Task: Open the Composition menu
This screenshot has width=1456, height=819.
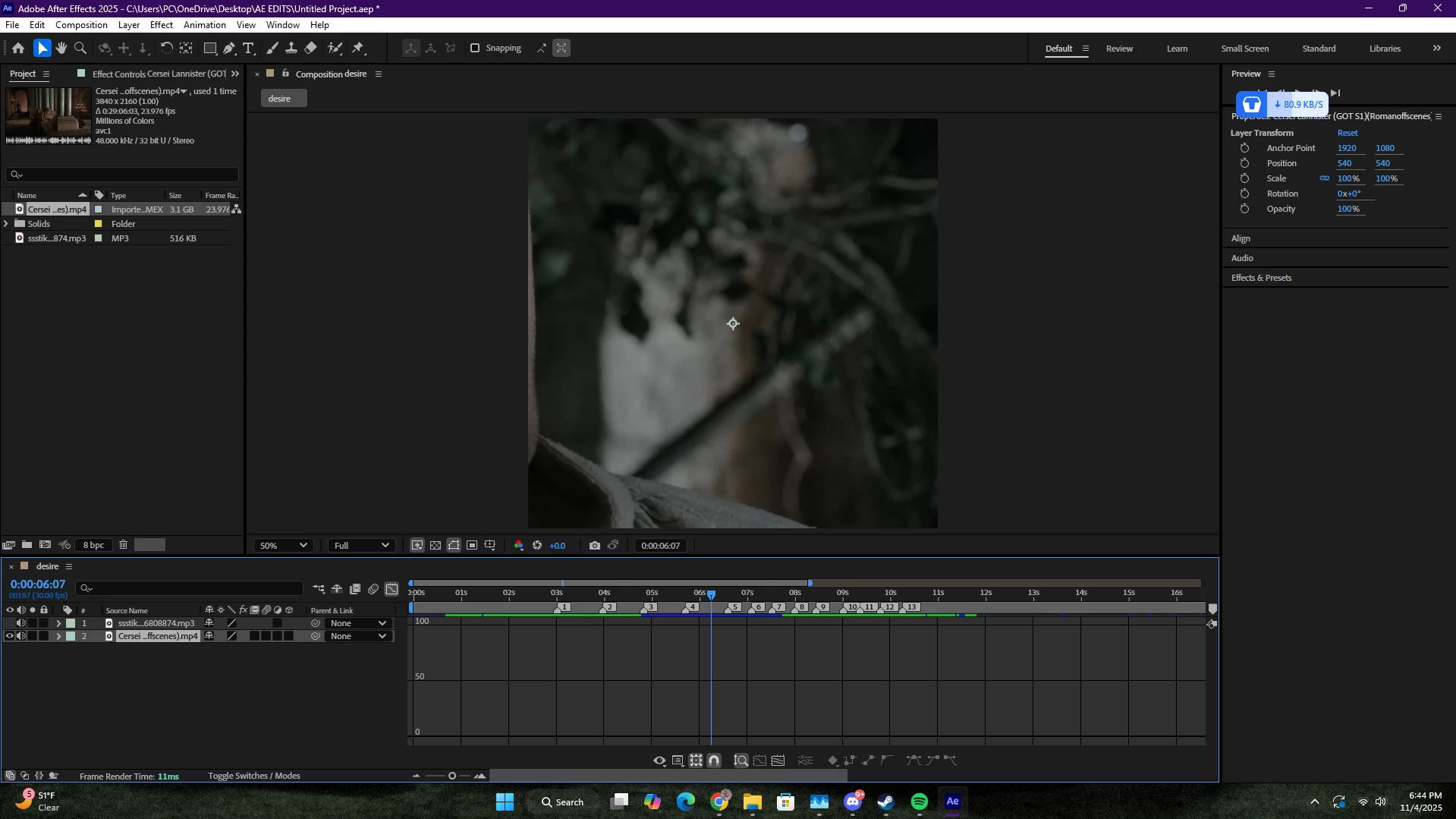Action: tap(81, 25)
